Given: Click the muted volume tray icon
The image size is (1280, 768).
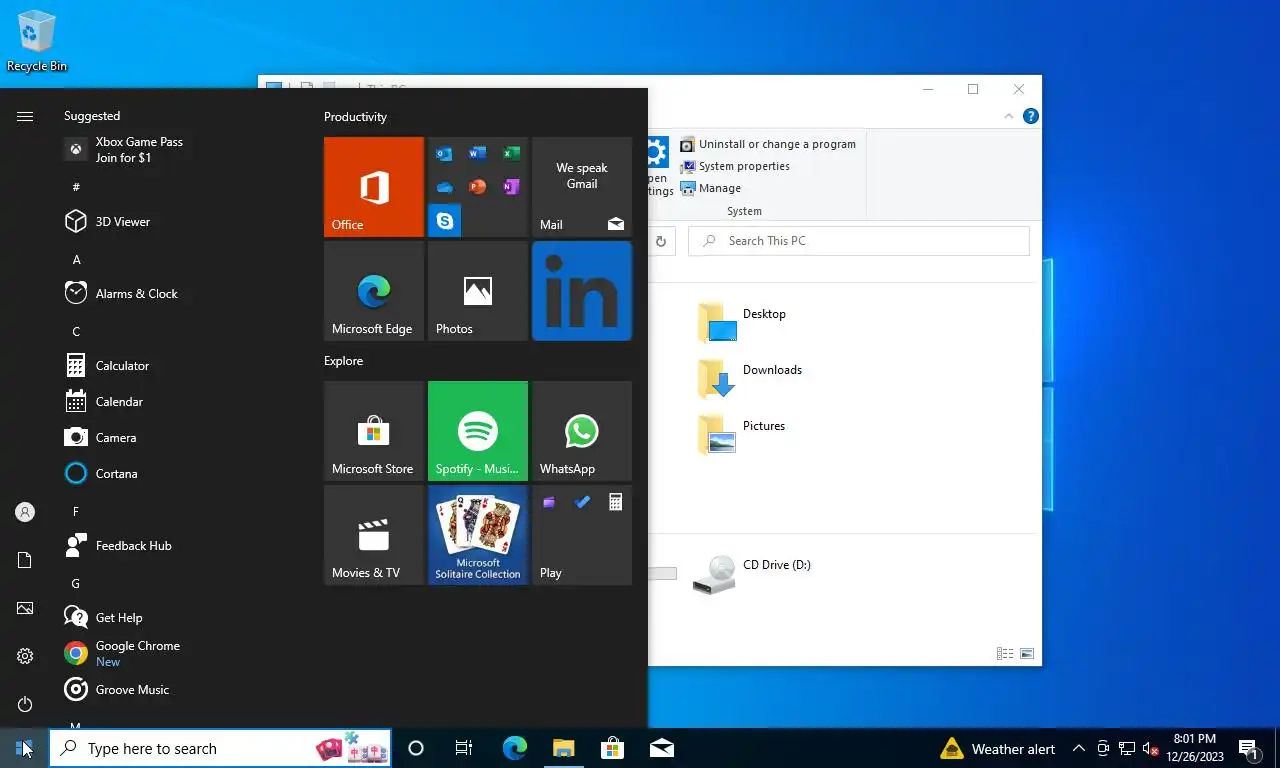Looking at the screenshot, I should 1150,748.
